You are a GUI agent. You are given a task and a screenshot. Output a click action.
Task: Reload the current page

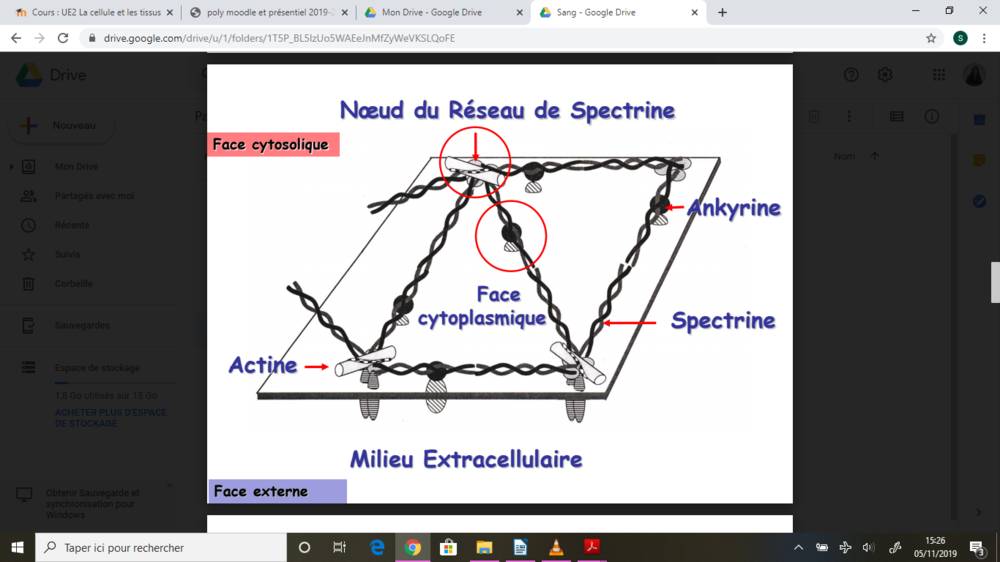point(62,38)
